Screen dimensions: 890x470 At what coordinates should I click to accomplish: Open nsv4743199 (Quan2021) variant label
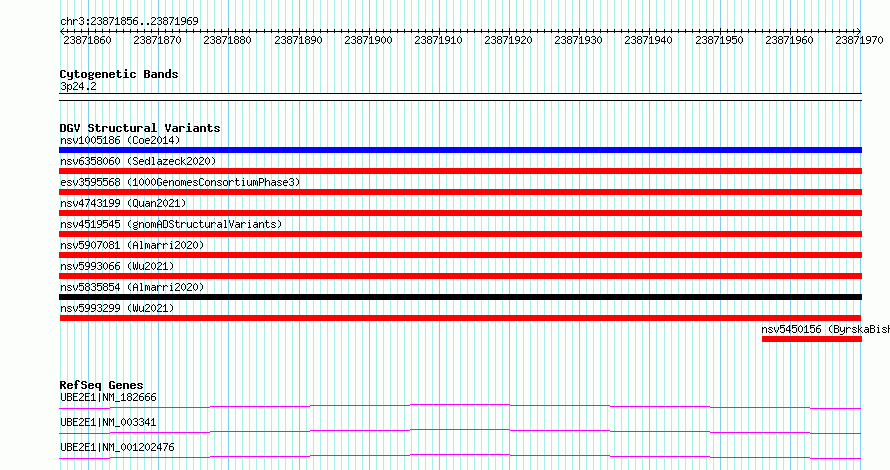(123, 203)
